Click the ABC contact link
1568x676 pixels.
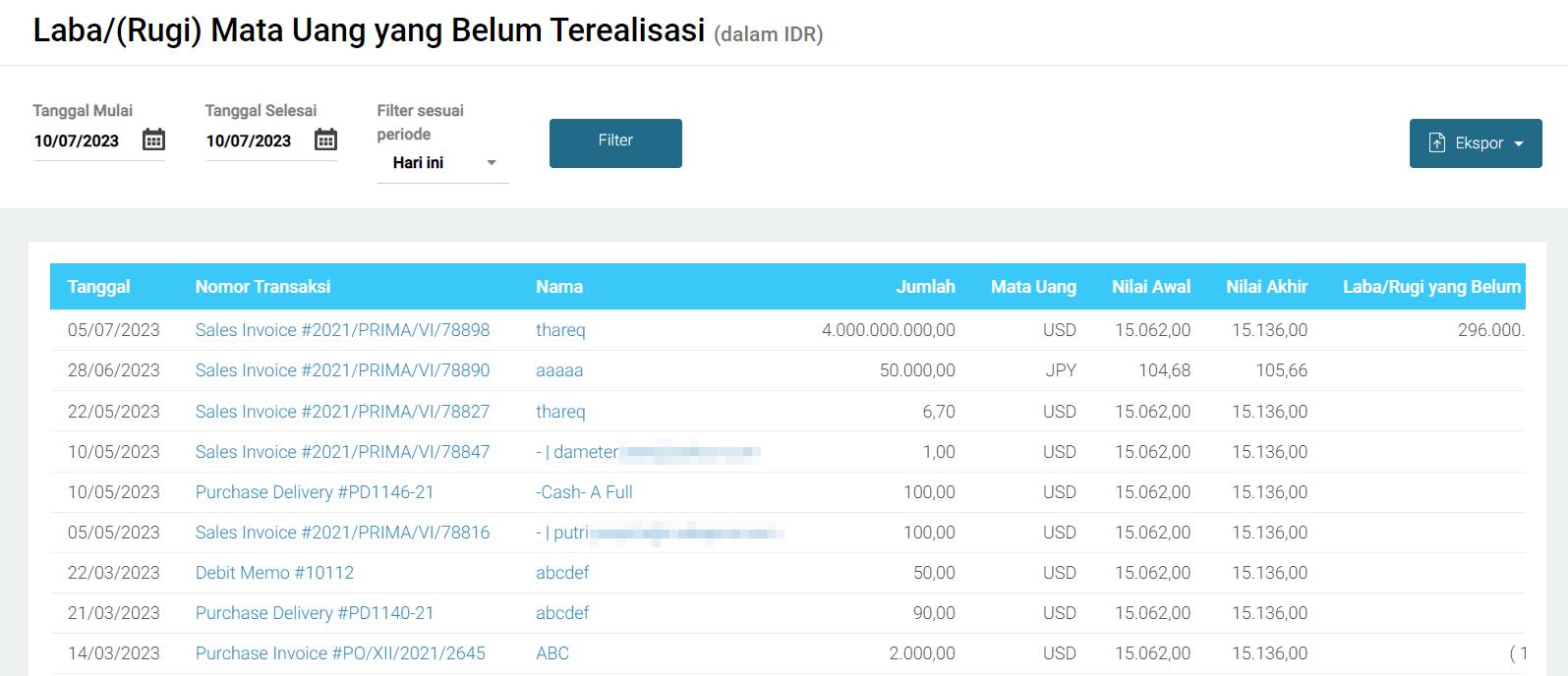(552, 653)
